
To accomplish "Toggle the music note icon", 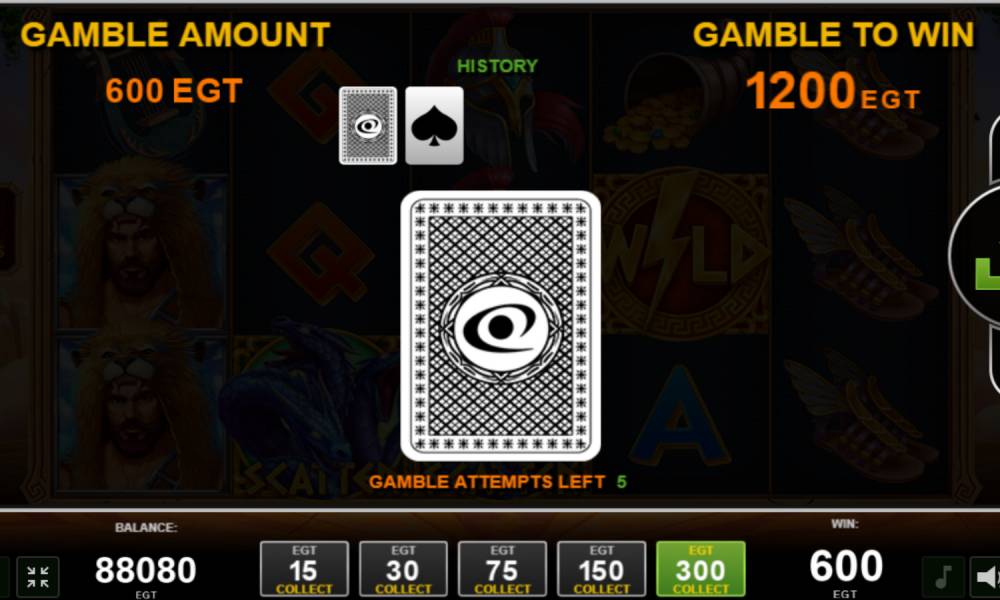I will 943,576.
